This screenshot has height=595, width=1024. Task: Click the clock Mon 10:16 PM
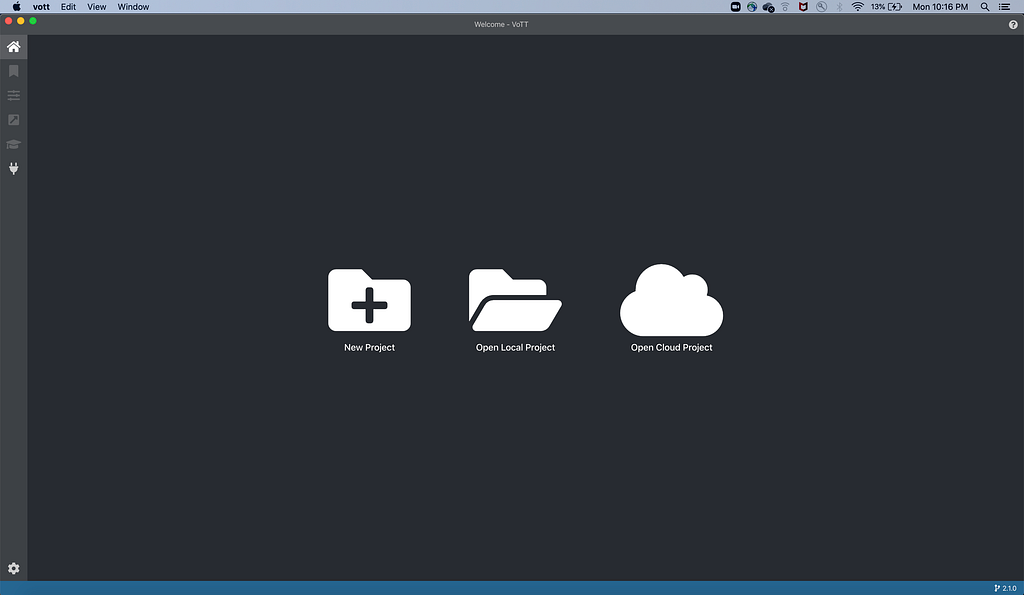point(940,7)
